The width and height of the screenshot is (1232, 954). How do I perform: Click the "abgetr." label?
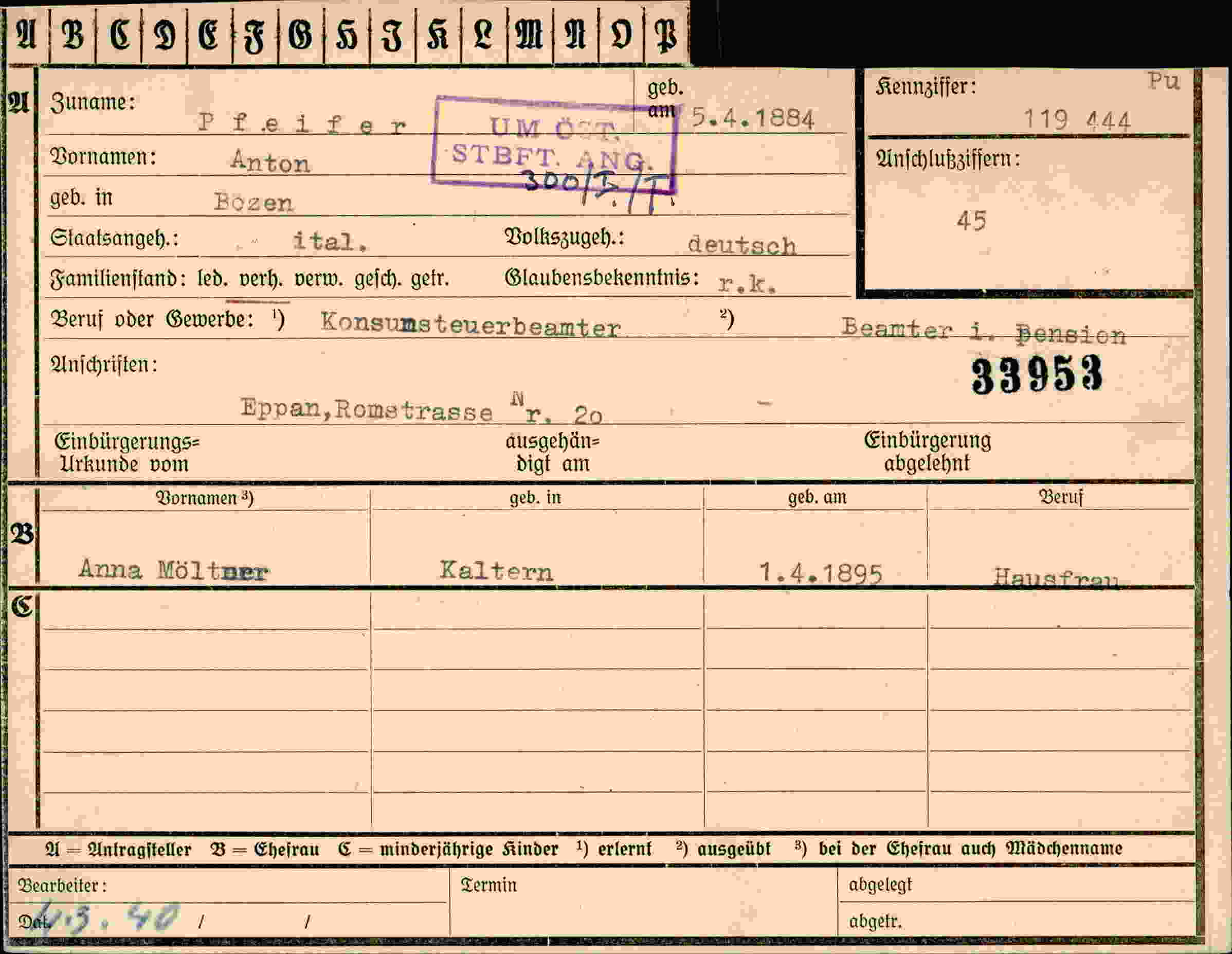click(x=876, y=922)
